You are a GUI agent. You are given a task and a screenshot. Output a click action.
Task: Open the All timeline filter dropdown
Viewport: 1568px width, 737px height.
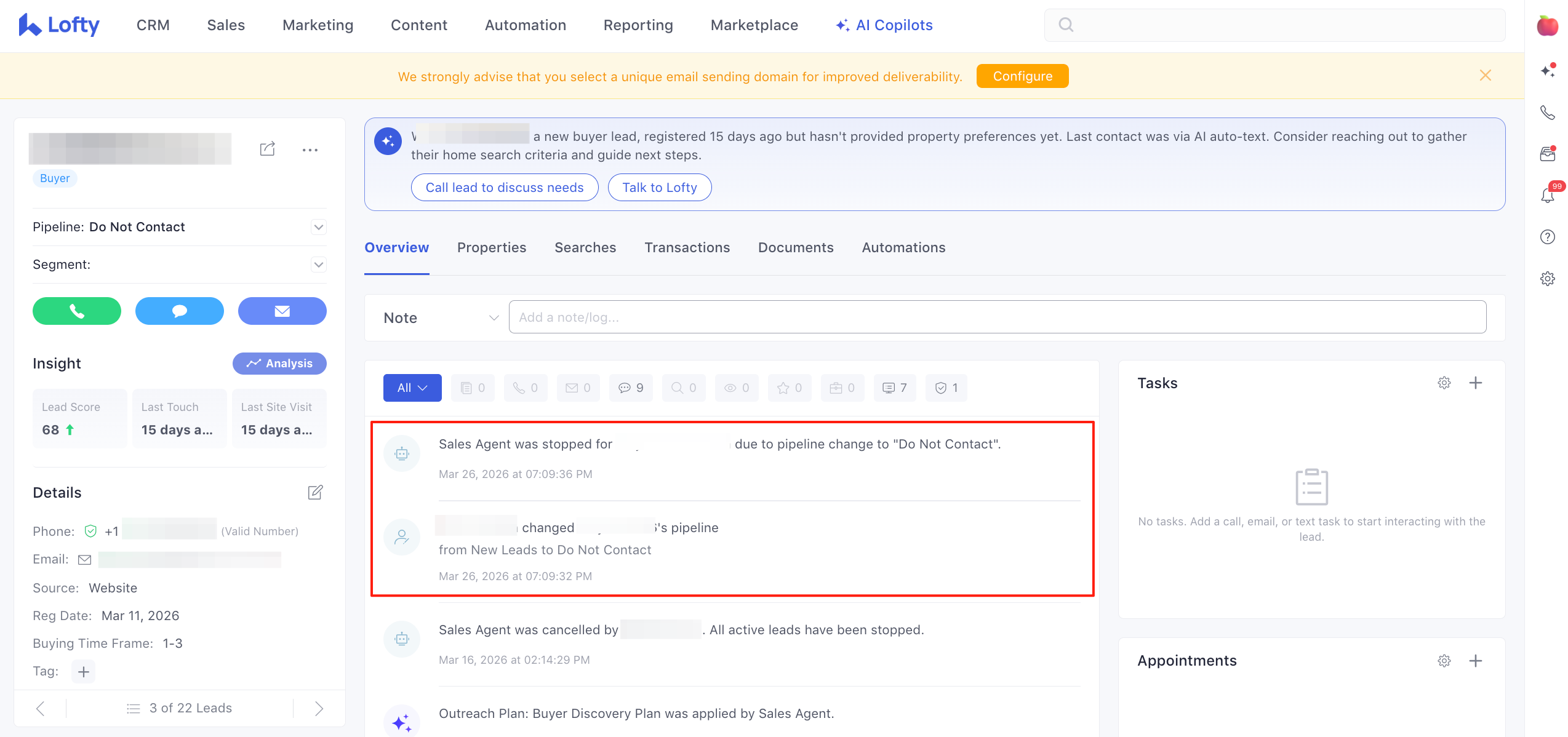tap(412, 388)
